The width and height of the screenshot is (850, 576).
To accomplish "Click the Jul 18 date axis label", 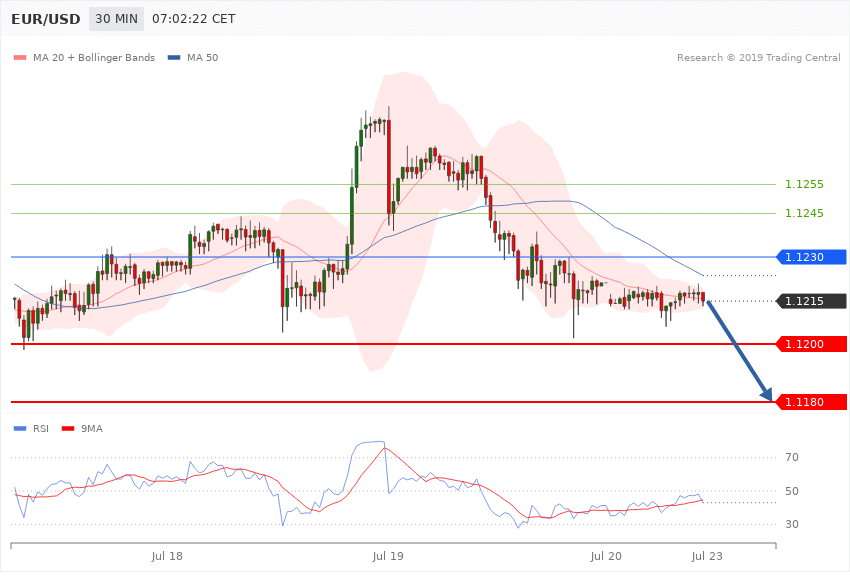I will tap(167, 556).
